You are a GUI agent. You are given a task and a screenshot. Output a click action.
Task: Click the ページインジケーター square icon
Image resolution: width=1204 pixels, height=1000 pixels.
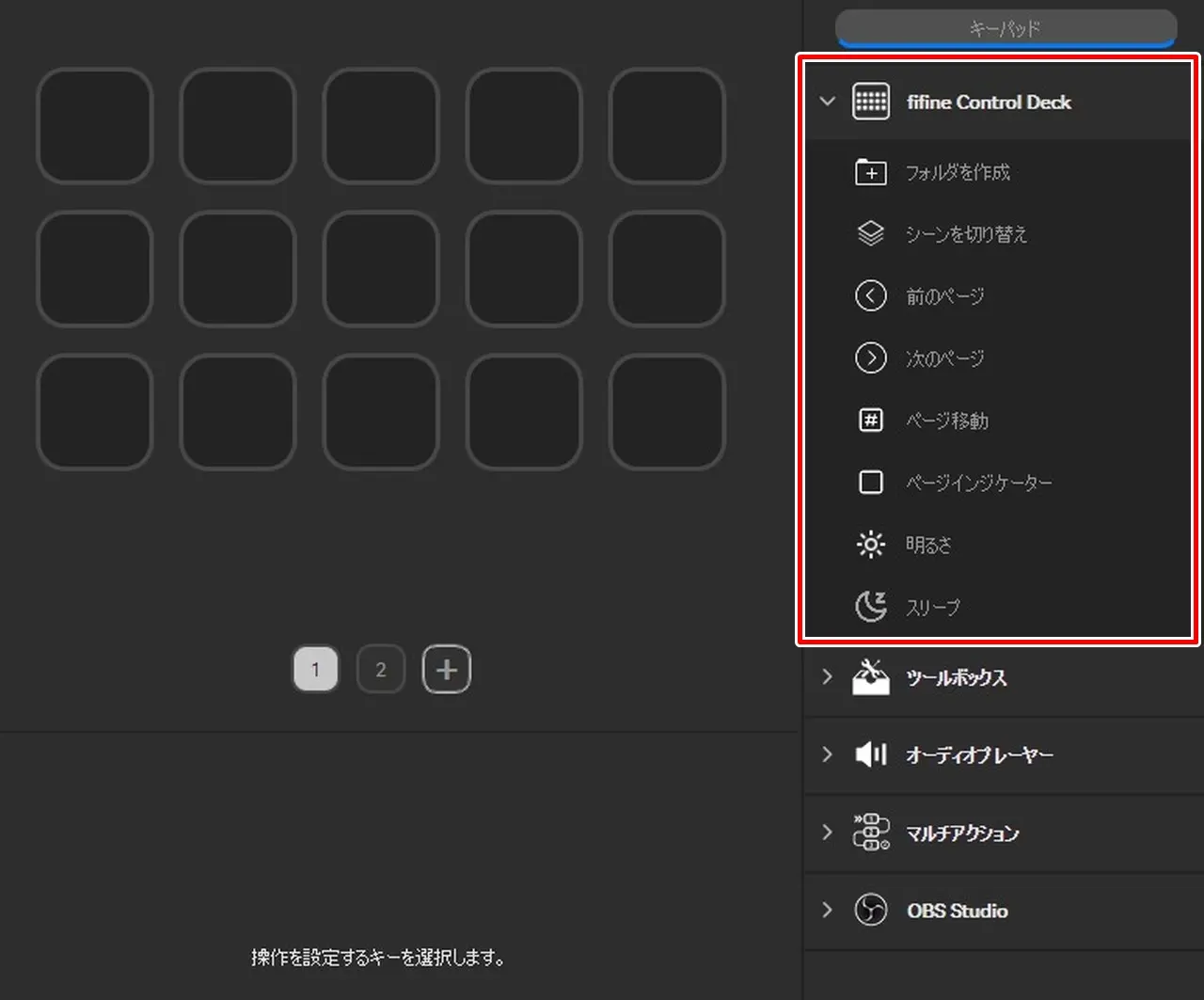point(870,483)
